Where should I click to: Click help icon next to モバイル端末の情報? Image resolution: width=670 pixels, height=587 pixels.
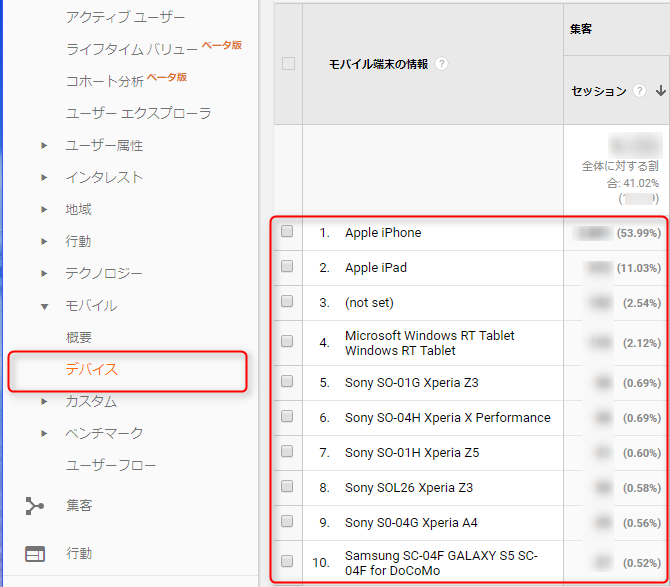pos(441,64)
